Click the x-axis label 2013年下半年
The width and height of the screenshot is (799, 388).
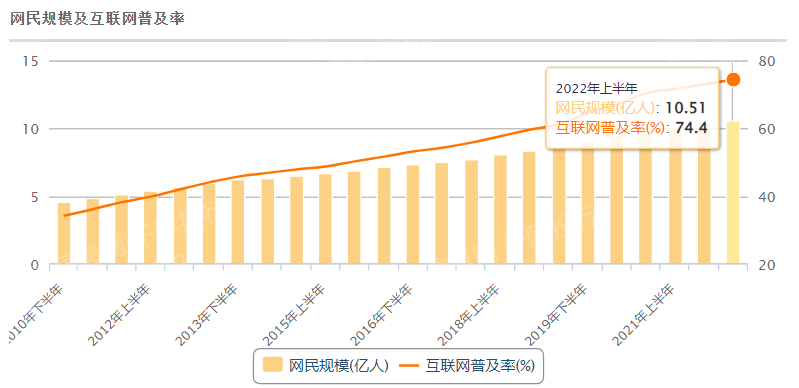207,315
